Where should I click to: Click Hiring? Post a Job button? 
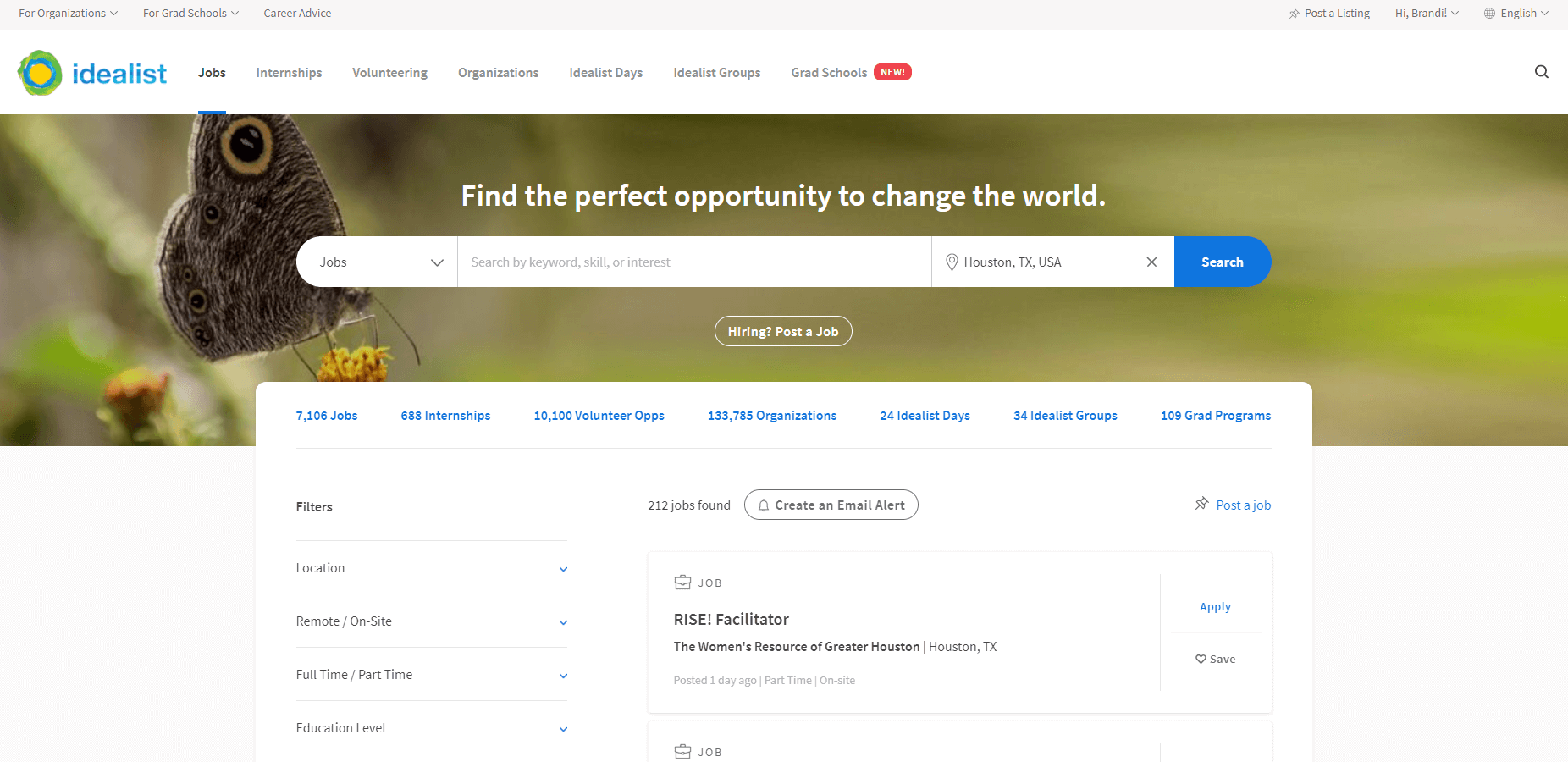(783, 331)
